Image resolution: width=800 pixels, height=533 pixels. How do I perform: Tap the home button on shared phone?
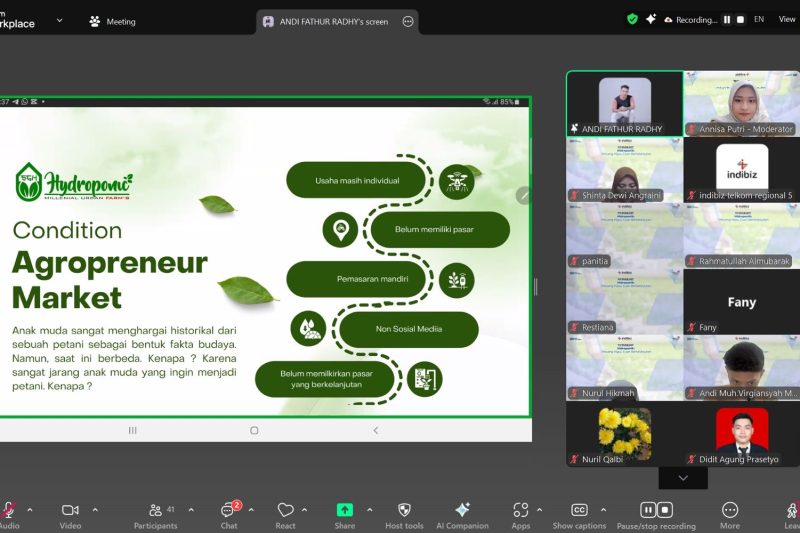tap(254, 430)
